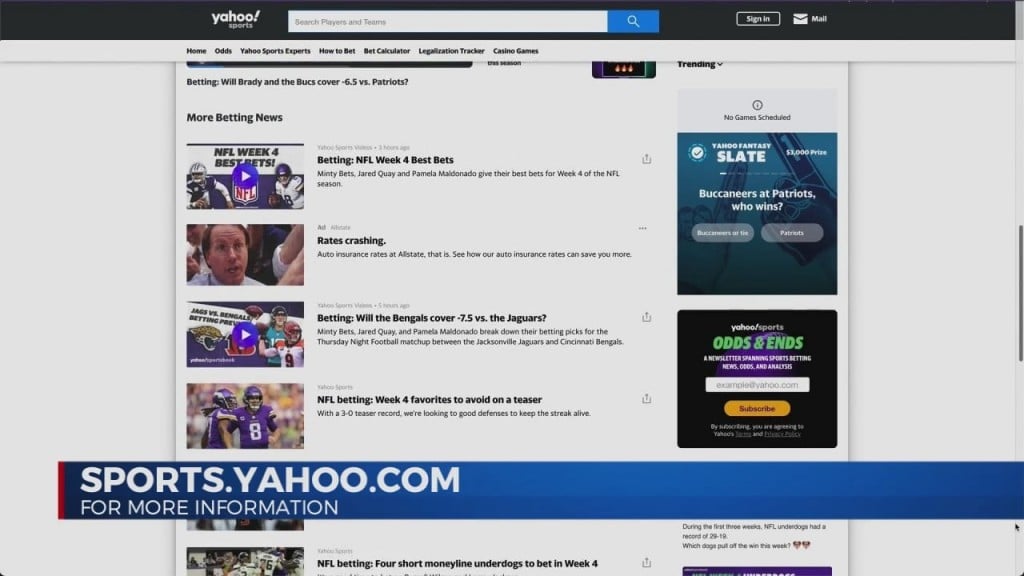
Task: Read Week 4 favorites to avoid on a teaser
Action: tap(429, 400)
